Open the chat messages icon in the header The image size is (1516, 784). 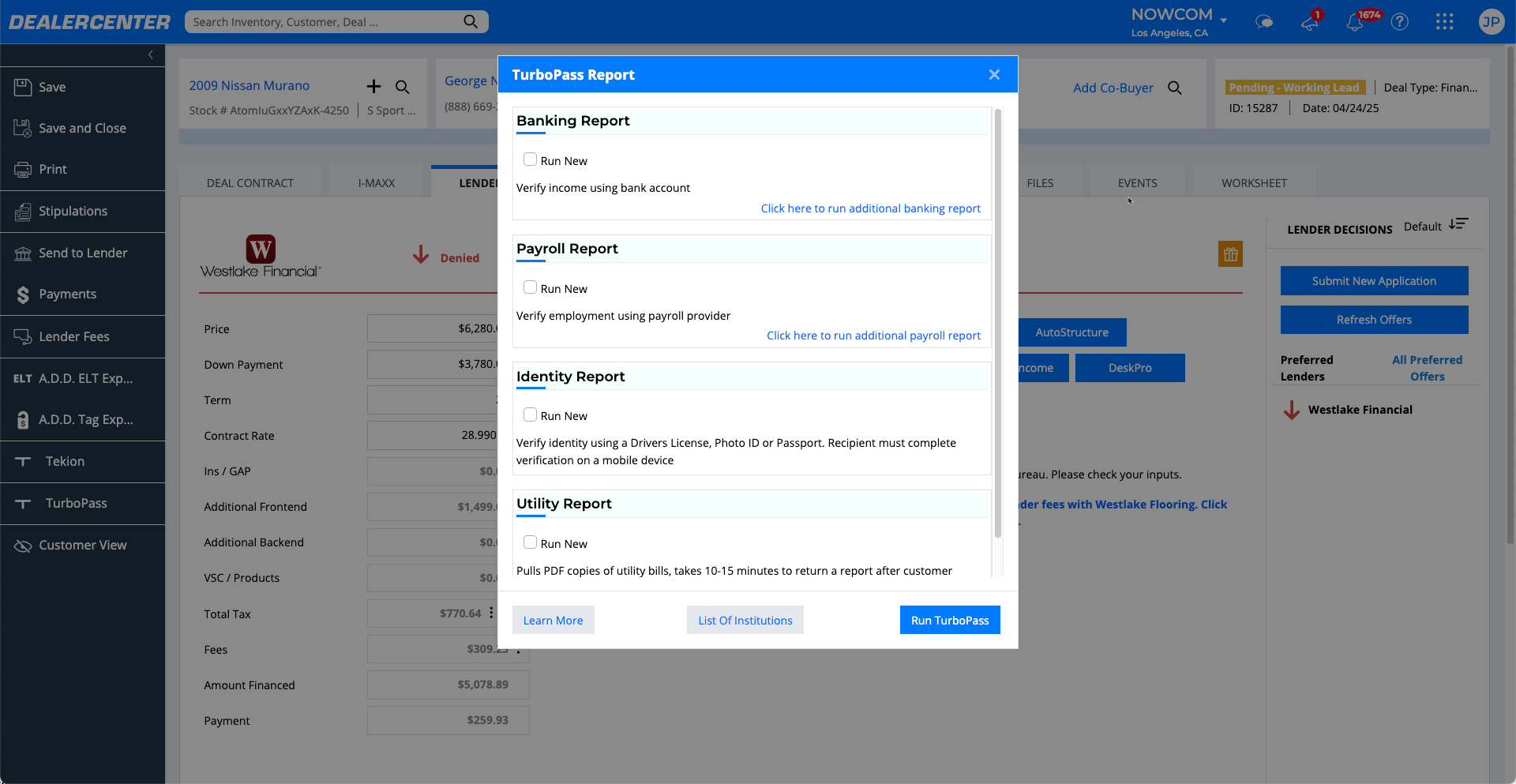click(1264, 22)
